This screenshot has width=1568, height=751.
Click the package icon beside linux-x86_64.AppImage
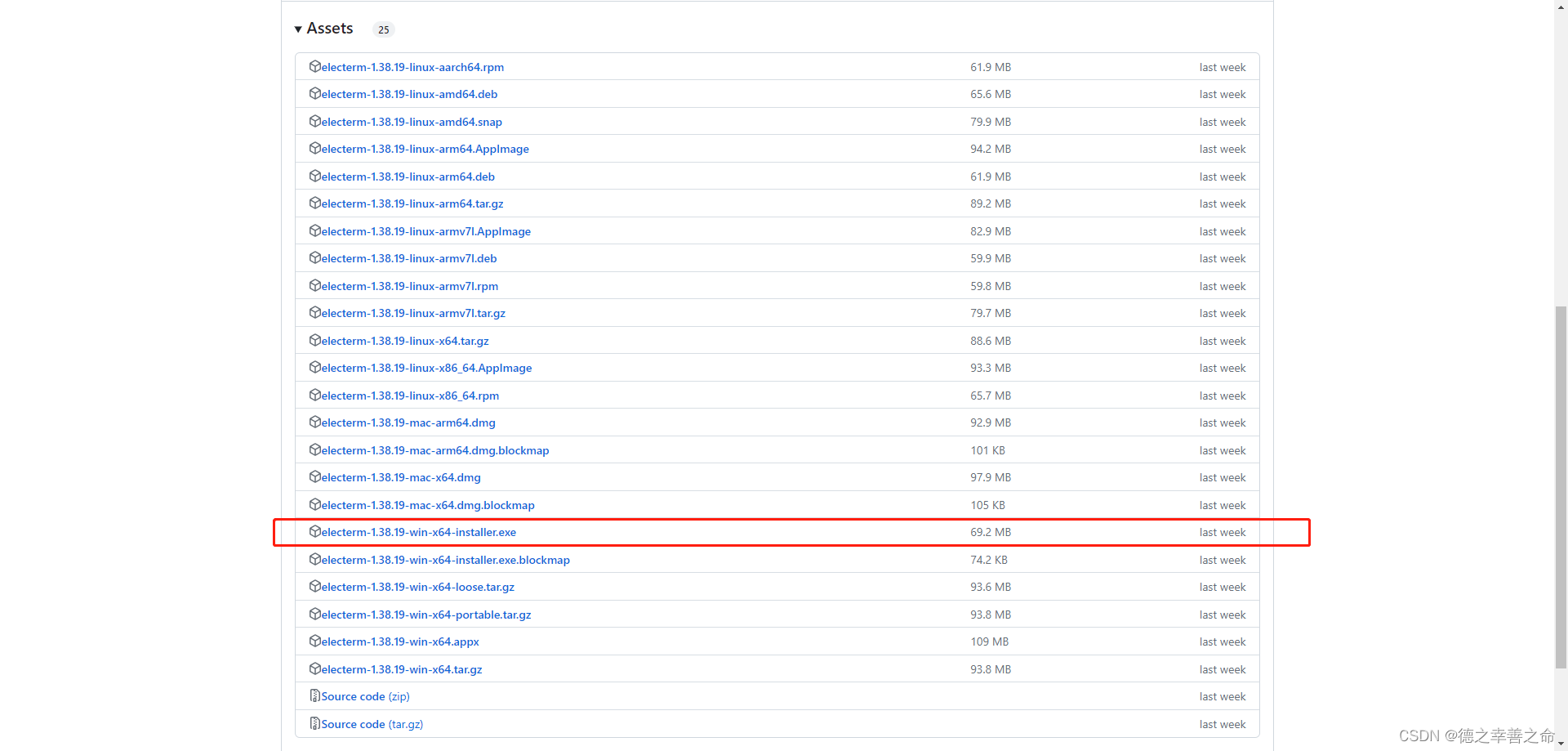[x=314, y=367]
